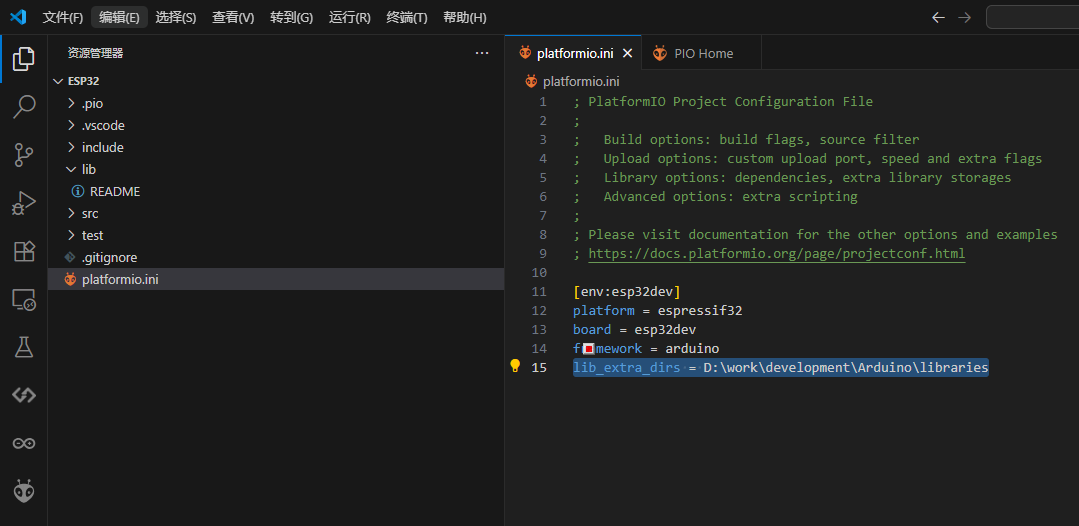Open the 终端(T) menu
The width and height of the screenshot is (1079, 526).
pyautogui.click(x=406, y=18)
